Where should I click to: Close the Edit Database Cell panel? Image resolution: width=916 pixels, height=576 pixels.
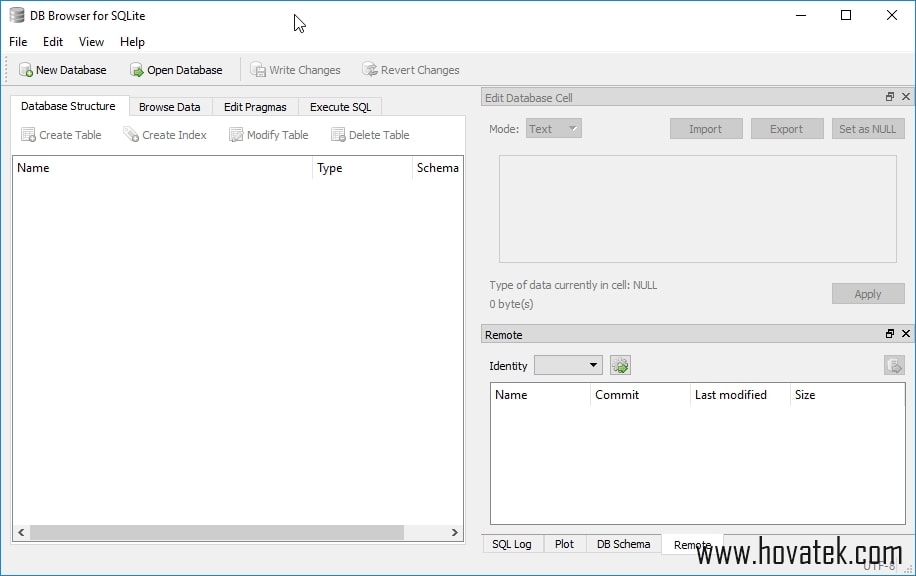(x=905, y=96)
